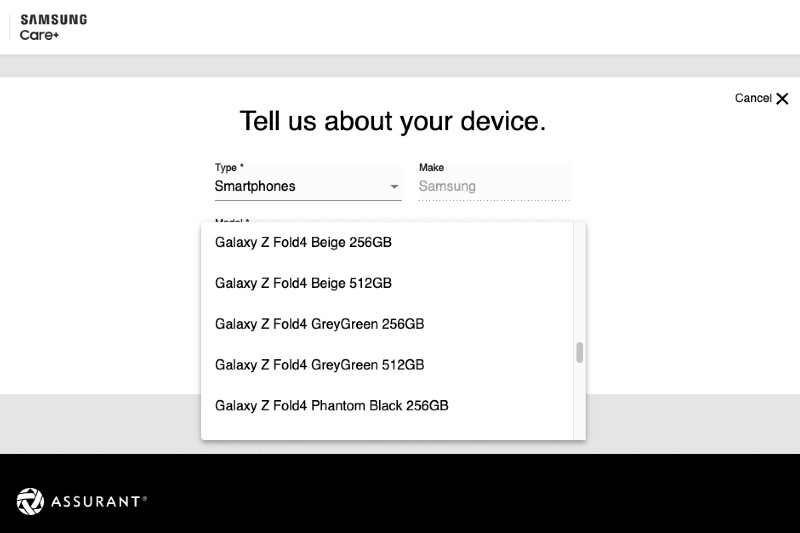Choose Galaxy Z Fold4 Phantom Black 256GB
Image resolution: width=800 pixels, height=533 pixels.
331,406
